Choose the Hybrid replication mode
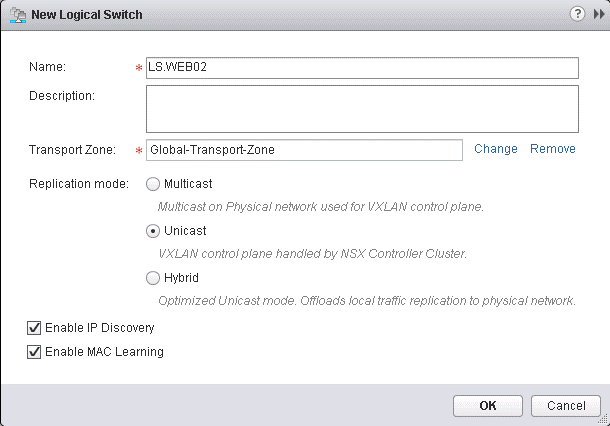The height and width of the screenshot is (426, 610). coord(153,278)
